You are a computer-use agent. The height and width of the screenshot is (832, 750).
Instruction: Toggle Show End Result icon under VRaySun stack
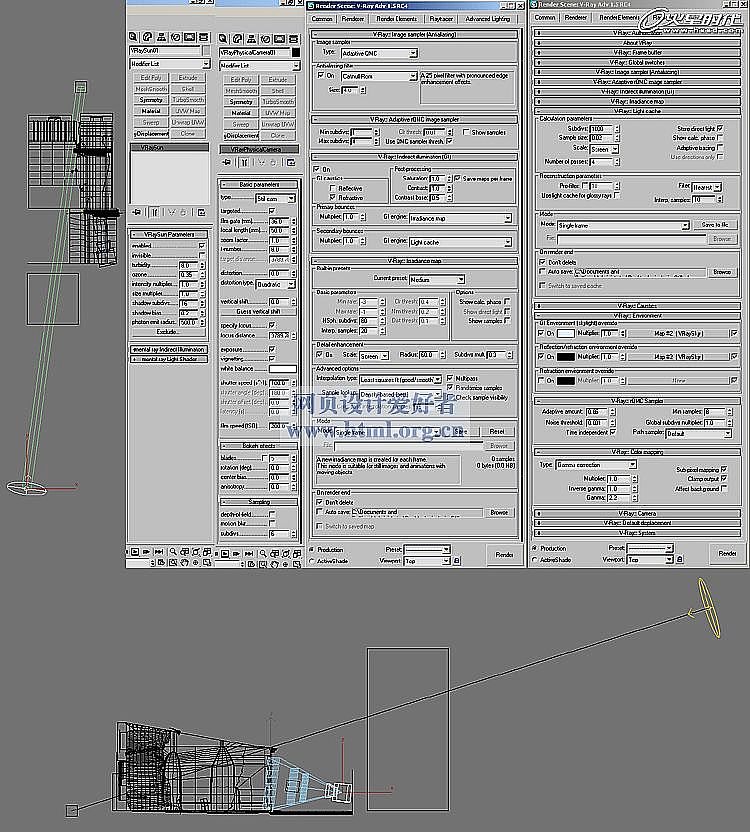(154, 212)
